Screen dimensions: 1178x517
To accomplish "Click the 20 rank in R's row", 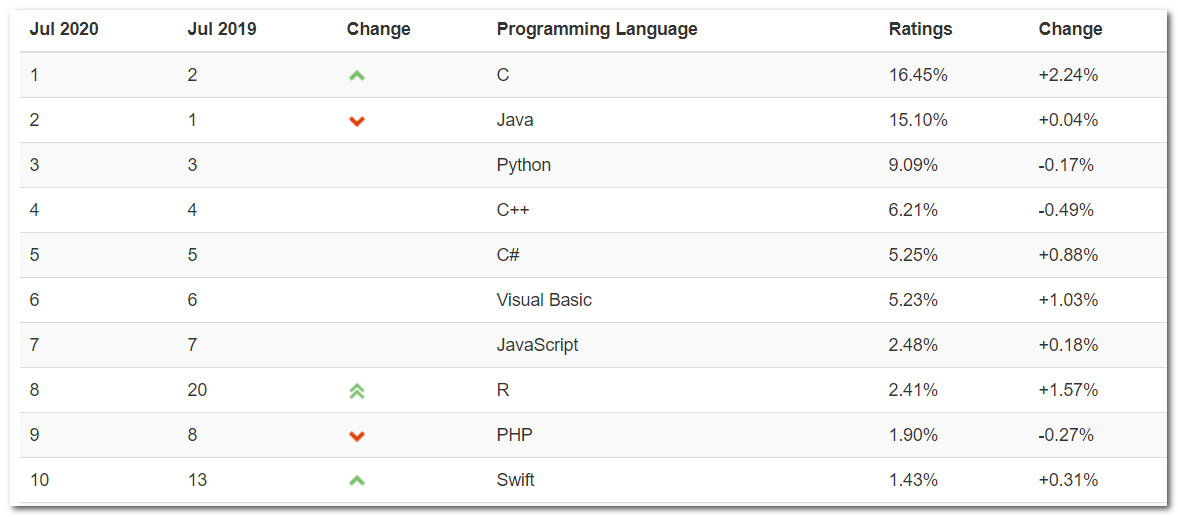I will coord(197,390).
